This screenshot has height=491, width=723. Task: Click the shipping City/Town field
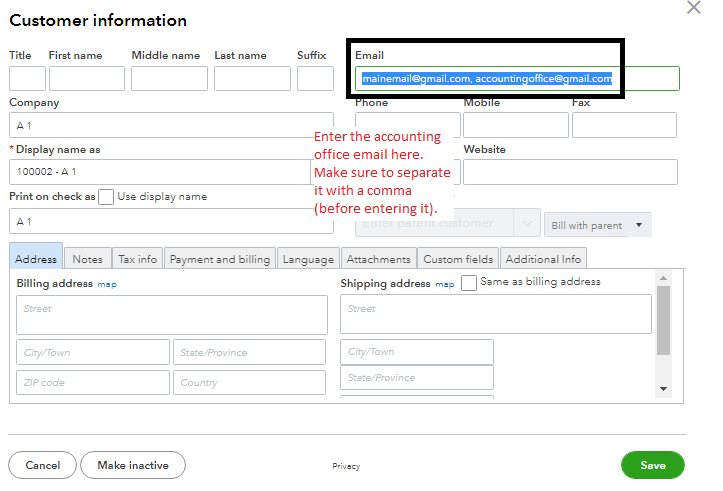417,352
